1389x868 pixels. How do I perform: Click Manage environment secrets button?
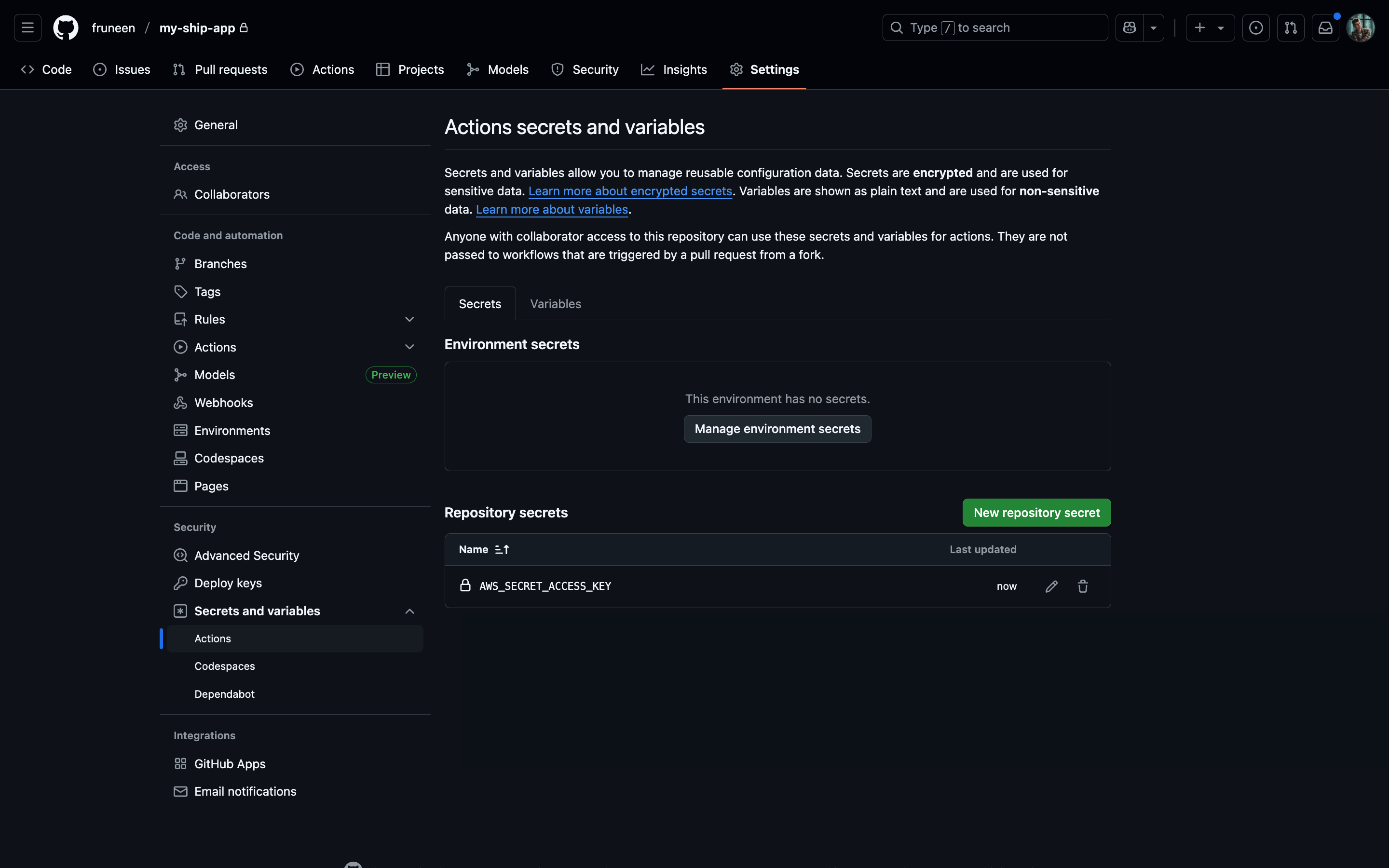777,428
